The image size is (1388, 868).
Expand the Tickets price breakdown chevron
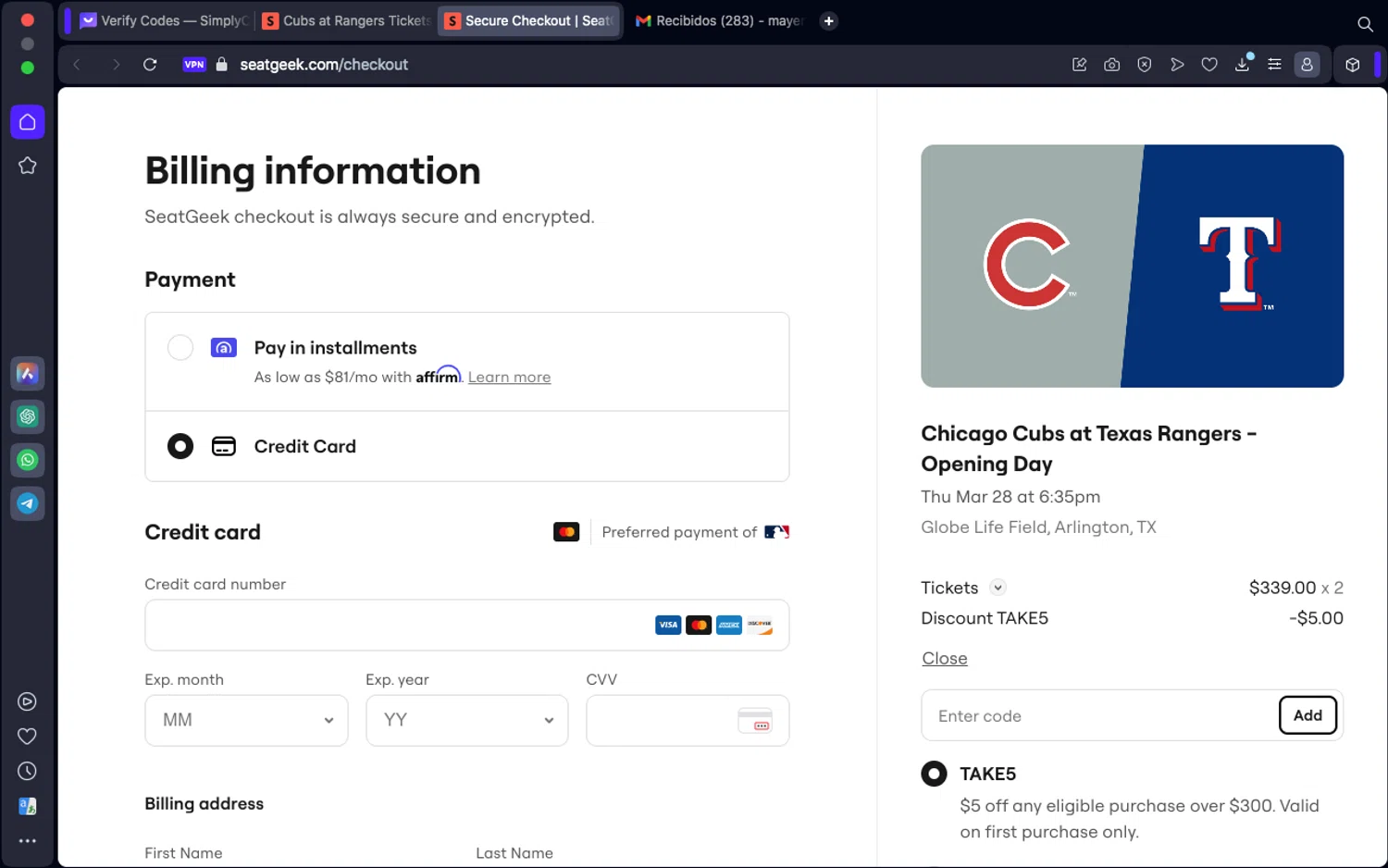[x=998, y=588]
